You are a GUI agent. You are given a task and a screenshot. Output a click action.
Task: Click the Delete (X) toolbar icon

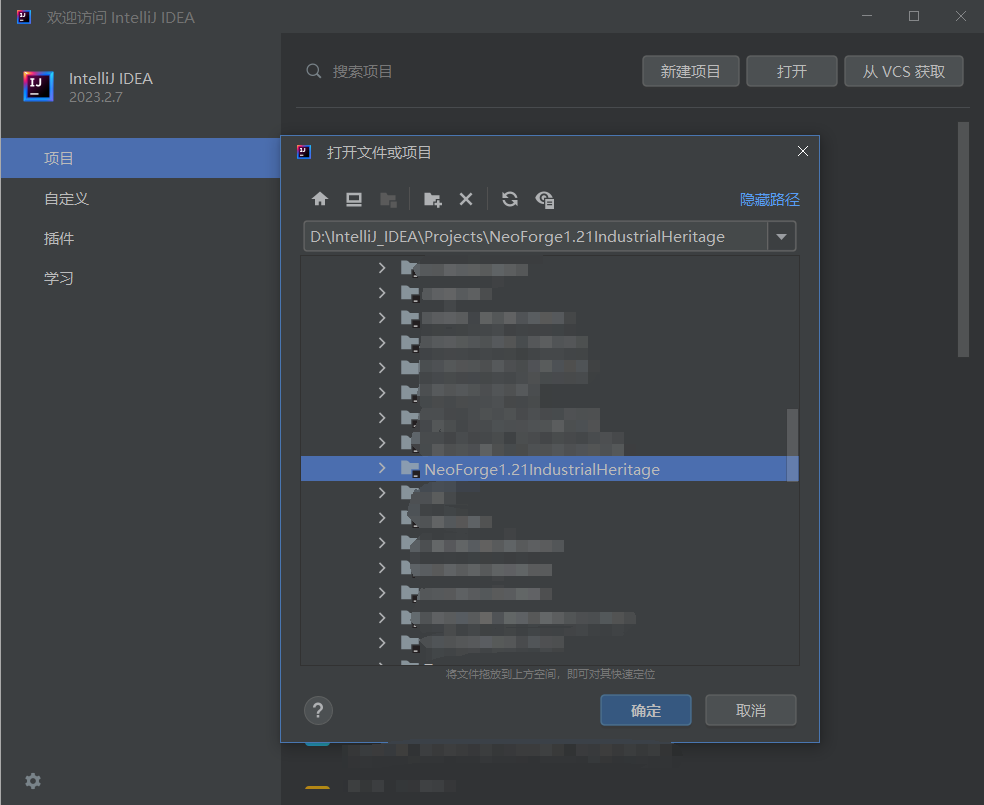(x=465, y=199)
